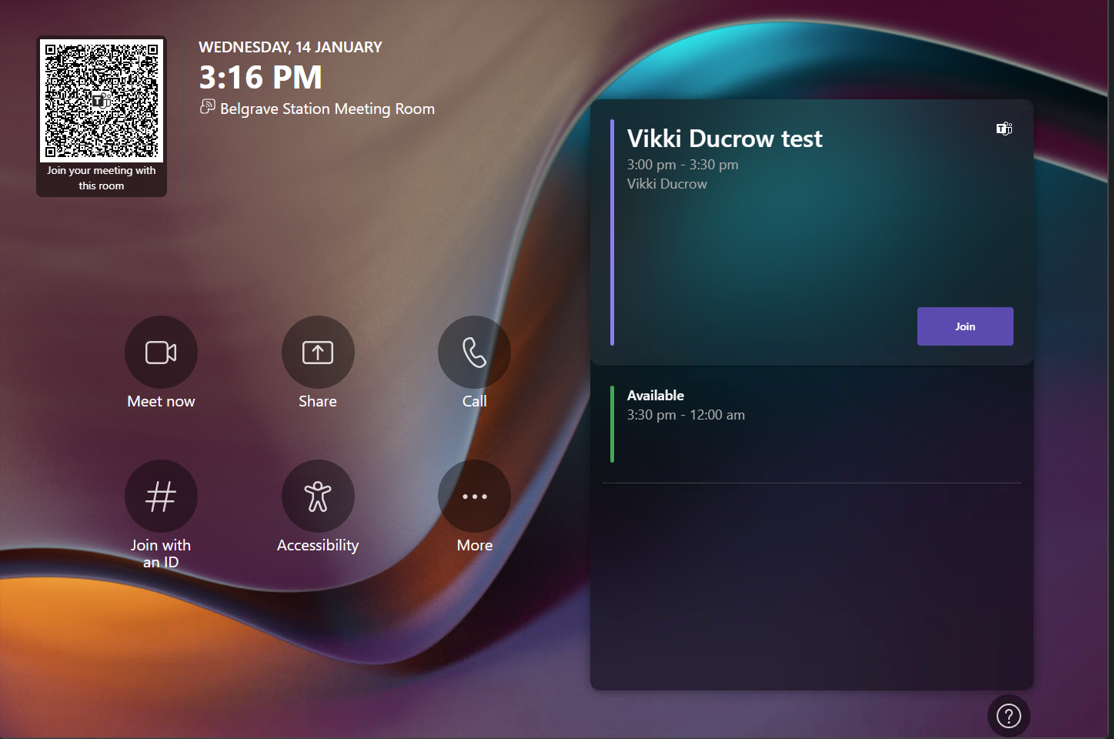The image size is (1114, 739).
Task: Click the help question mark icon
Action: [1008, 715]
